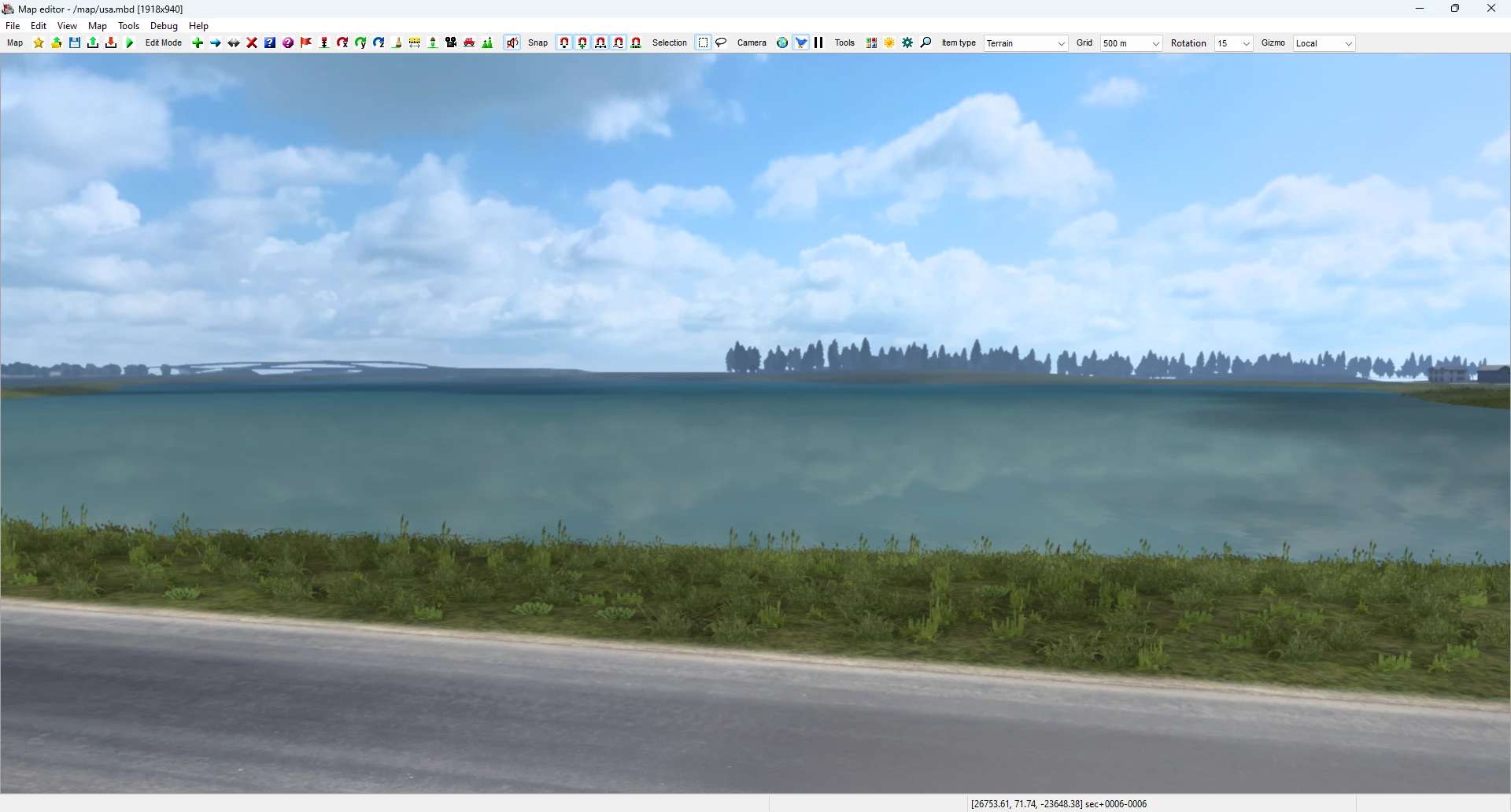Click the black movie camera icon
The height and width of the screenshot is (812, 1511).
pos(451,43)
